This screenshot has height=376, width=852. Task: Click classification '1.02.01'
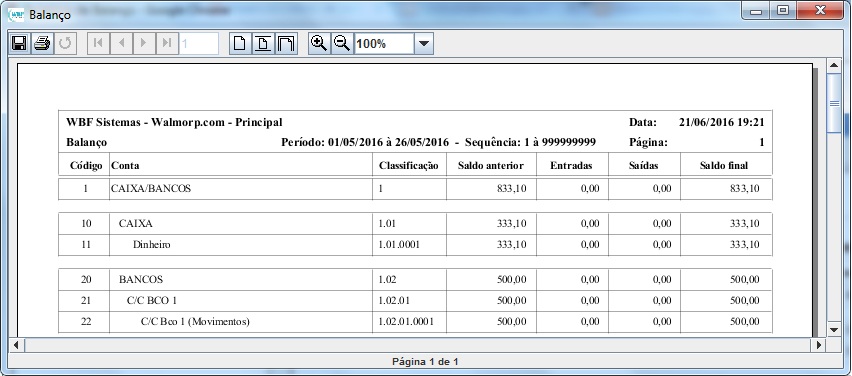(394, 300)
